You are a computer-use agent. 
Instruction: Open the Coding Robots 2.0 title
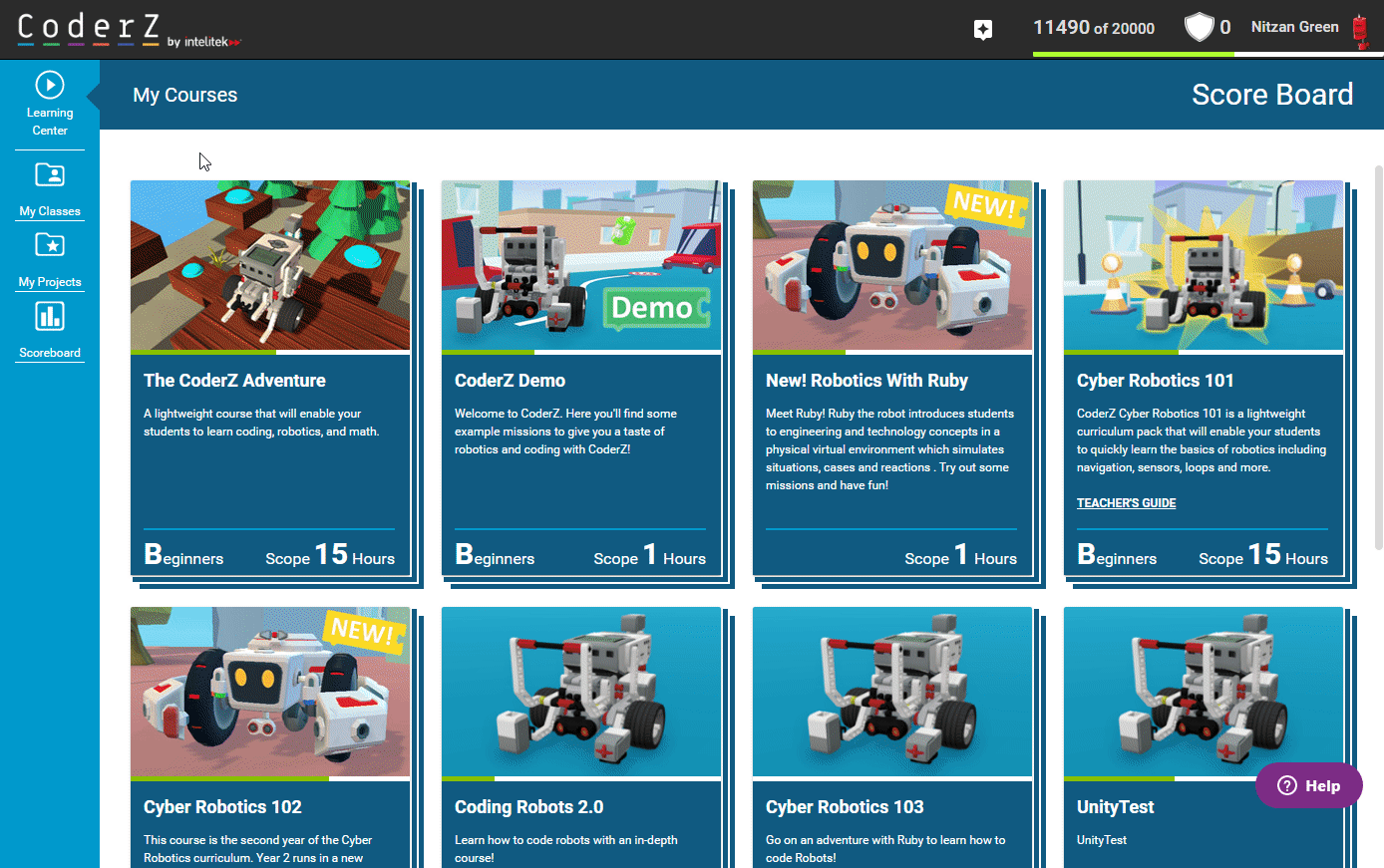pos(528,807)
